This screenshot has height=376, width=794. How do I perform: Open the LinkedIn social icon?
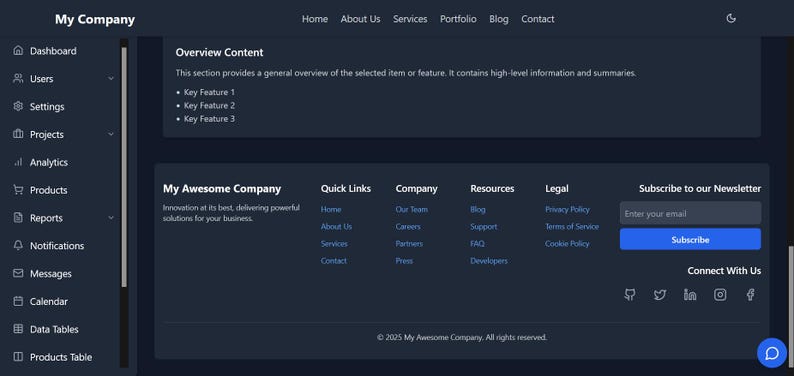[x=690, y=295]
